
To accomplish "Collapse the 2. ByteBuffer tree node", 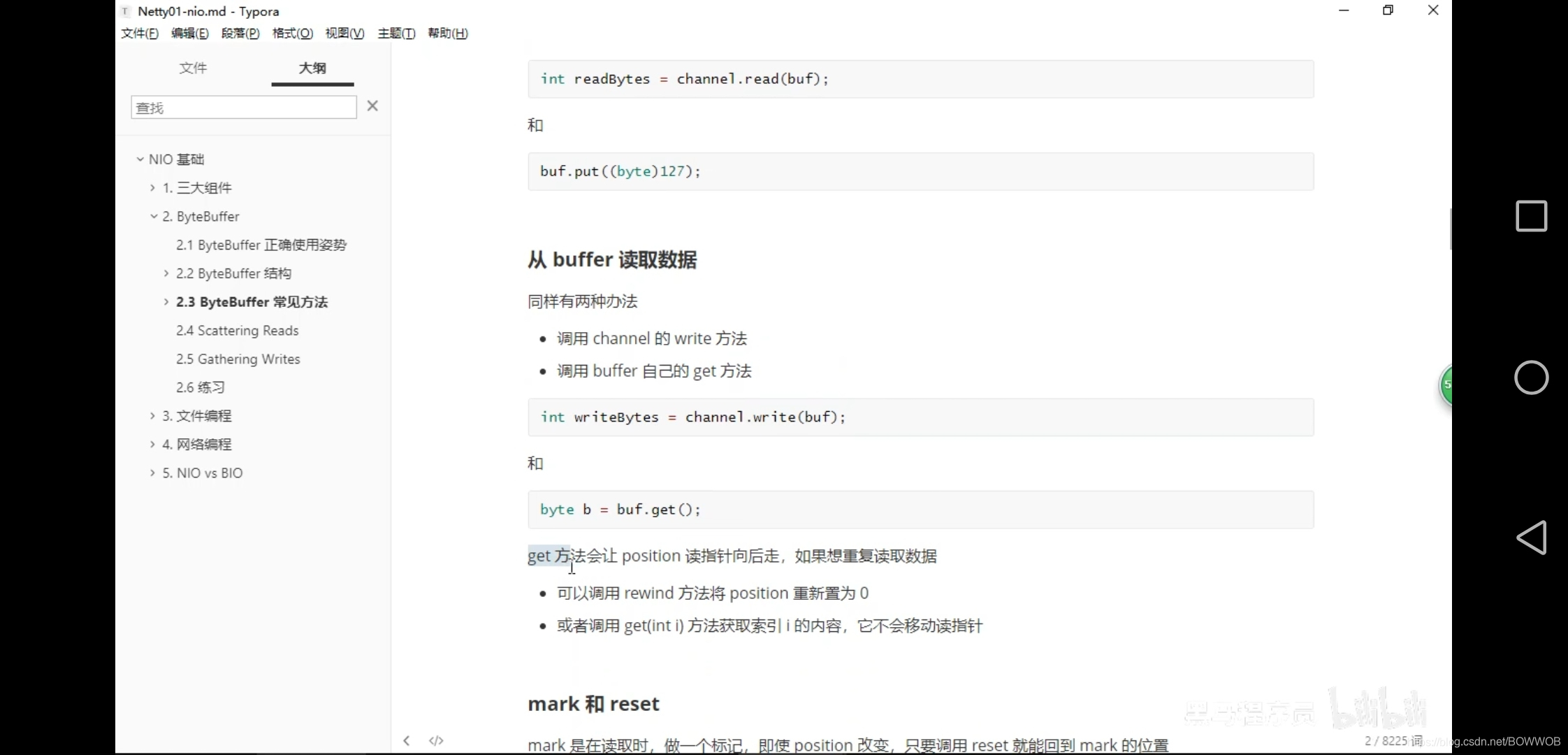I will pos(154,216).
